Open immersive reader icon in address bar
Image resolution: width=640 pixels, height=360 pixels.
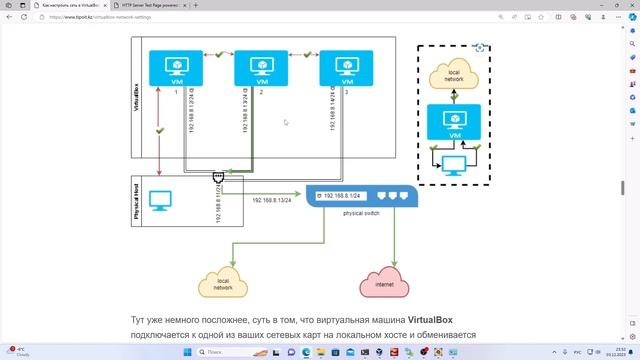[x=528, y=17]
